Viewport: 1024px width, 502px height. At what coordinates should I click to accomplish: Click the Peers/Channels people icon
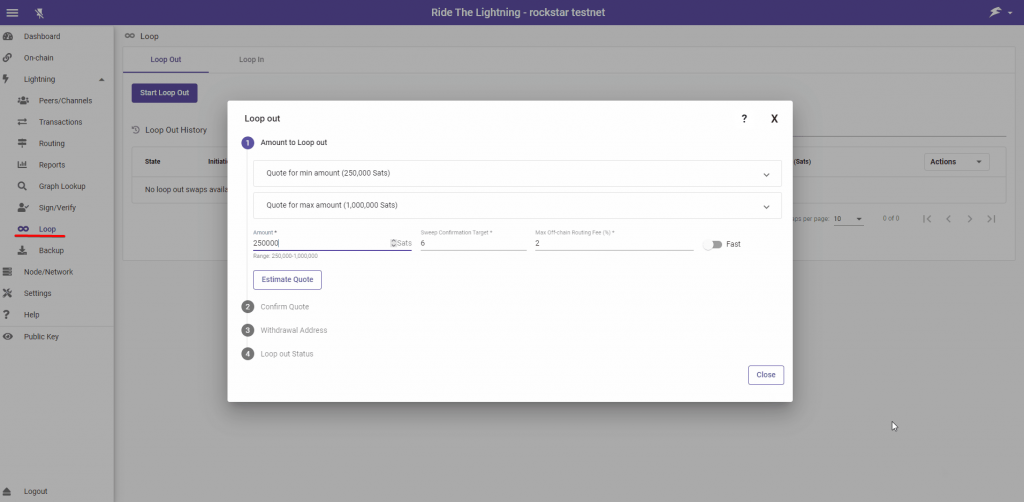click(x=23, y=101)
